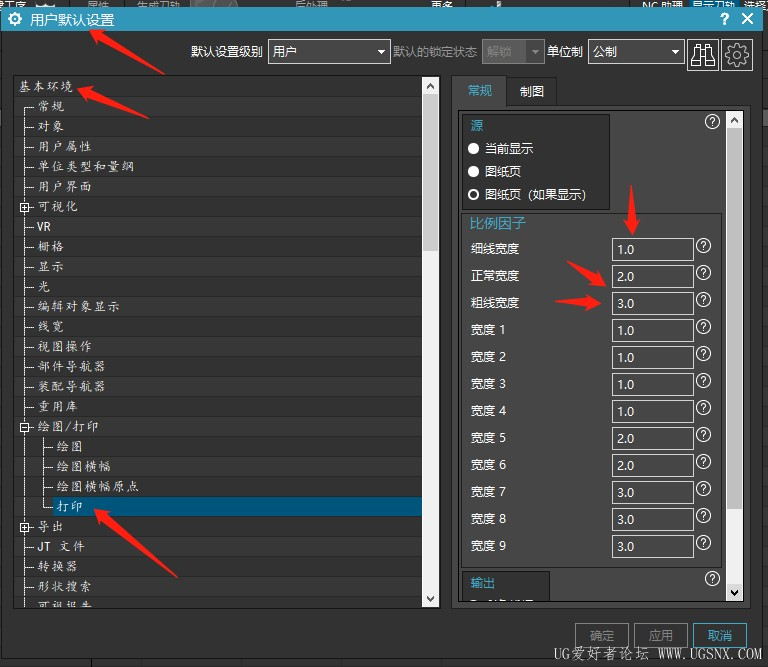The width and height of the screenshot is (768, 667).
Task: Click the 应用 button
Action: click(660, 636)
